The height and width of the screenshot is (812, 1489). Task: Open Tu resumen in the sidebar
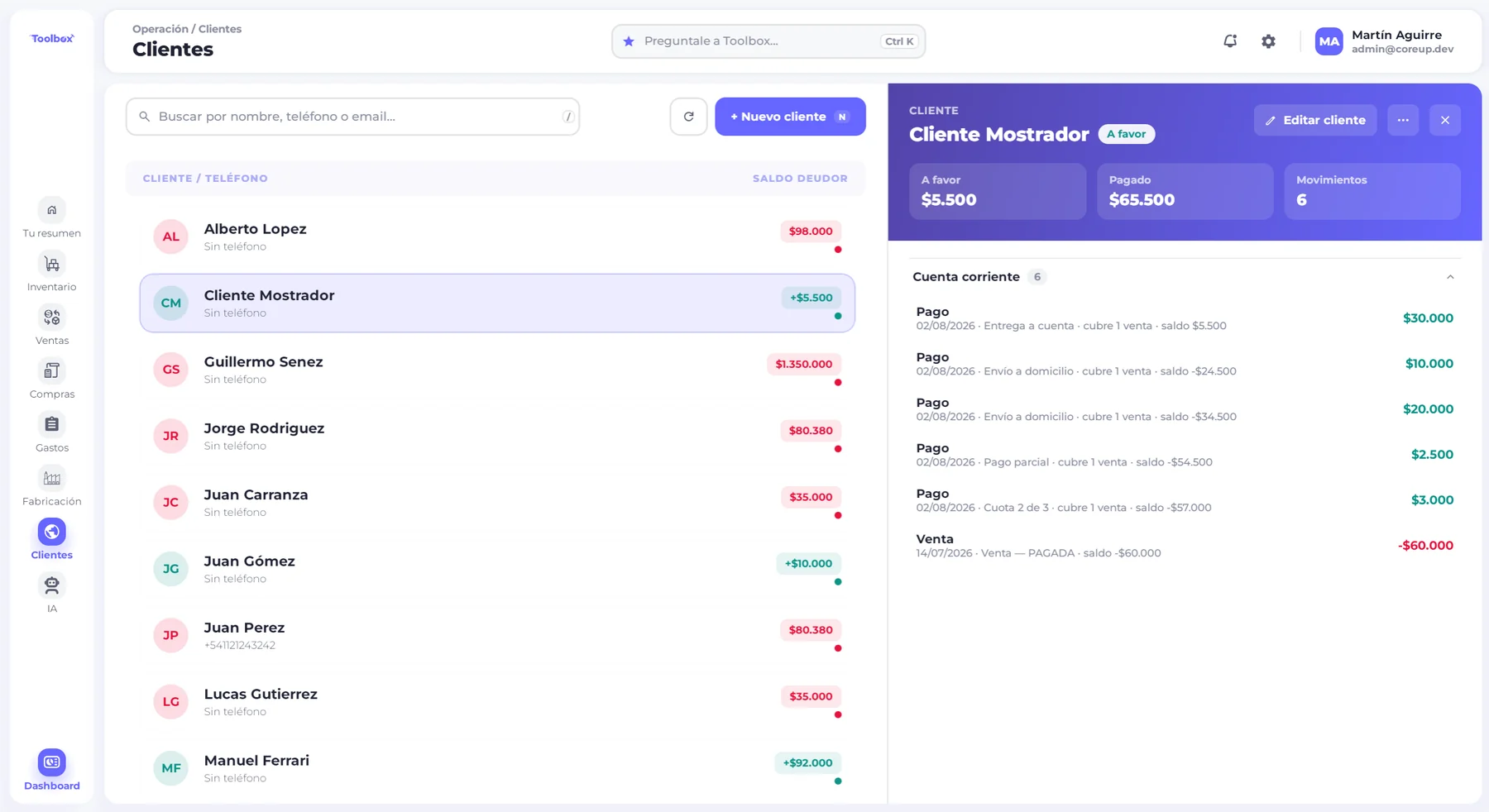[x=51, y=218]
